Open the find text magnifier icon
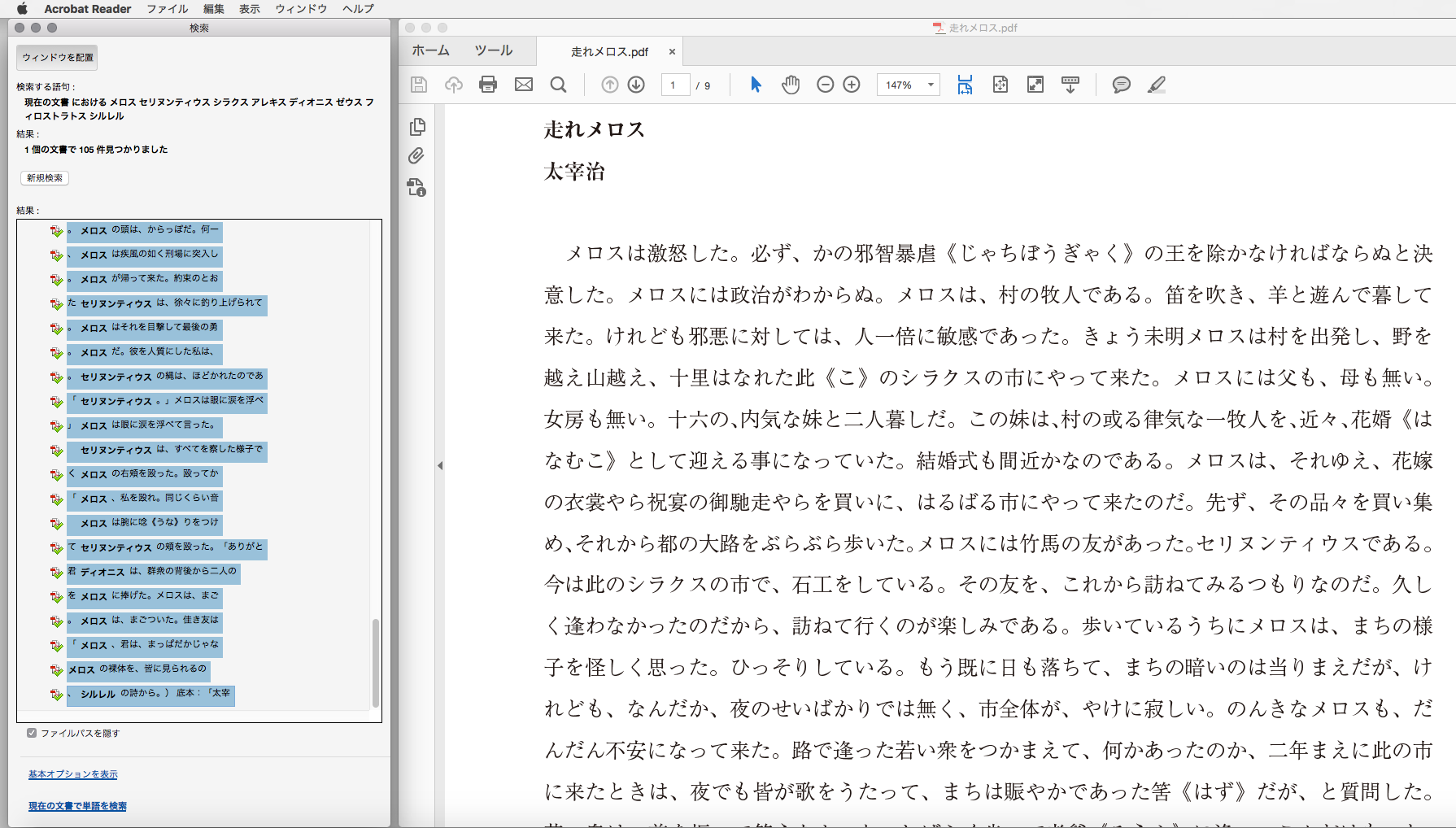The width and height of the screenshot is (1456, 828). (x=558, y=85)
